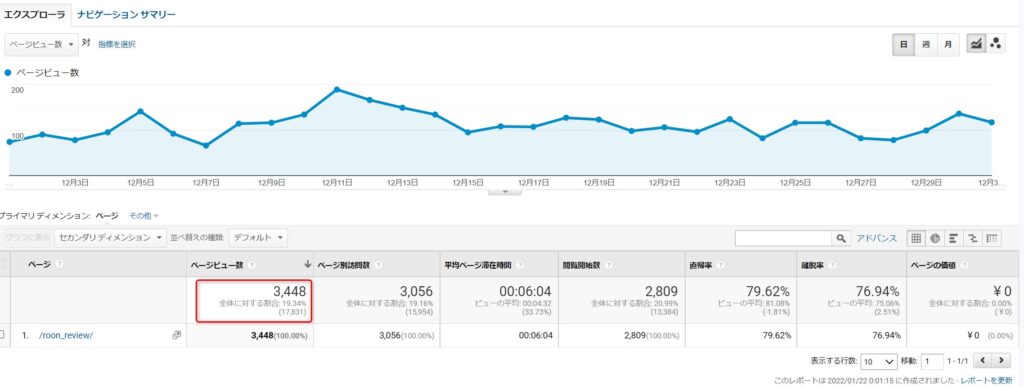The image size is (1024, 387).
Task: Click the chart data point at 12月5日
Action: tap(140, 111)
